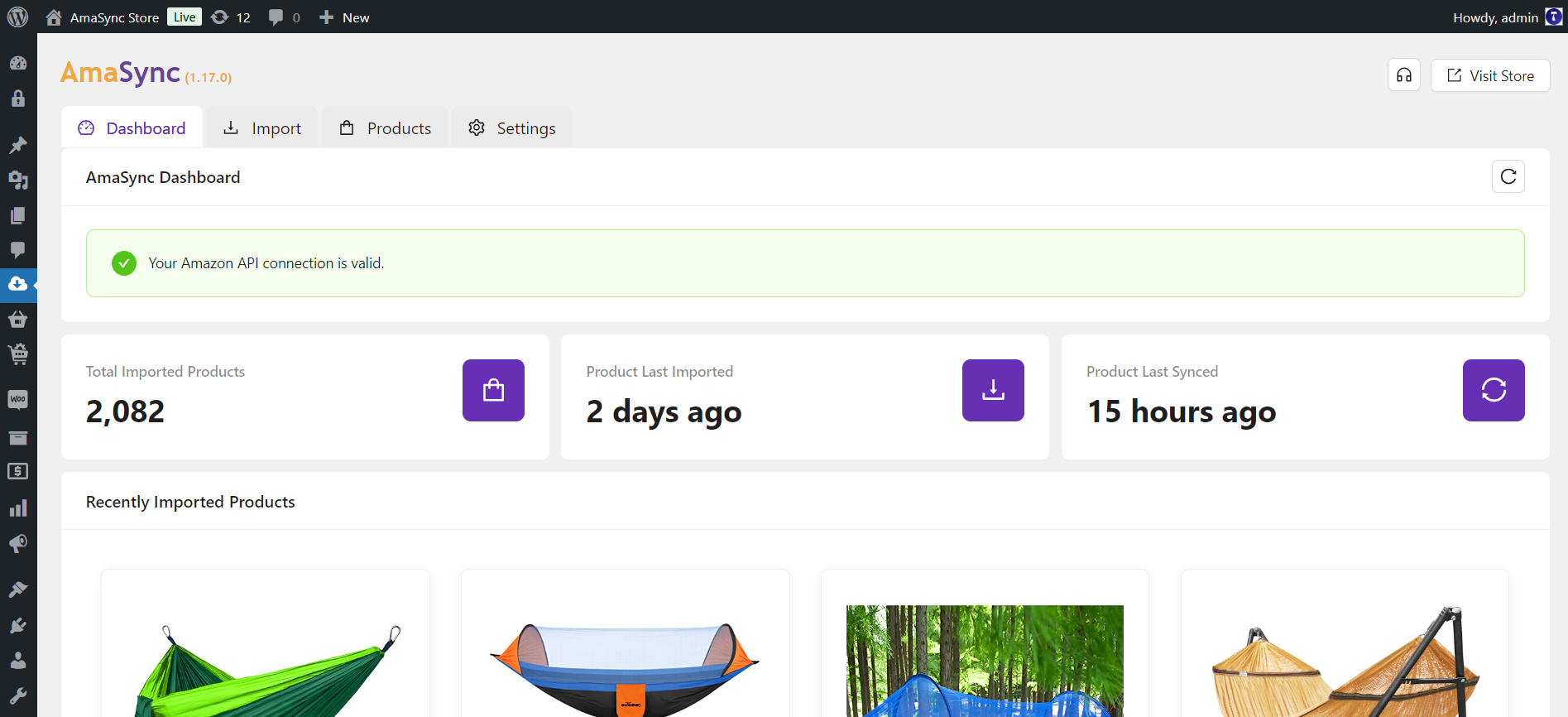Open the Analytics bar chart sidebar icon
The height and width of the screenshot is (717, 1568).
[17, 508]
